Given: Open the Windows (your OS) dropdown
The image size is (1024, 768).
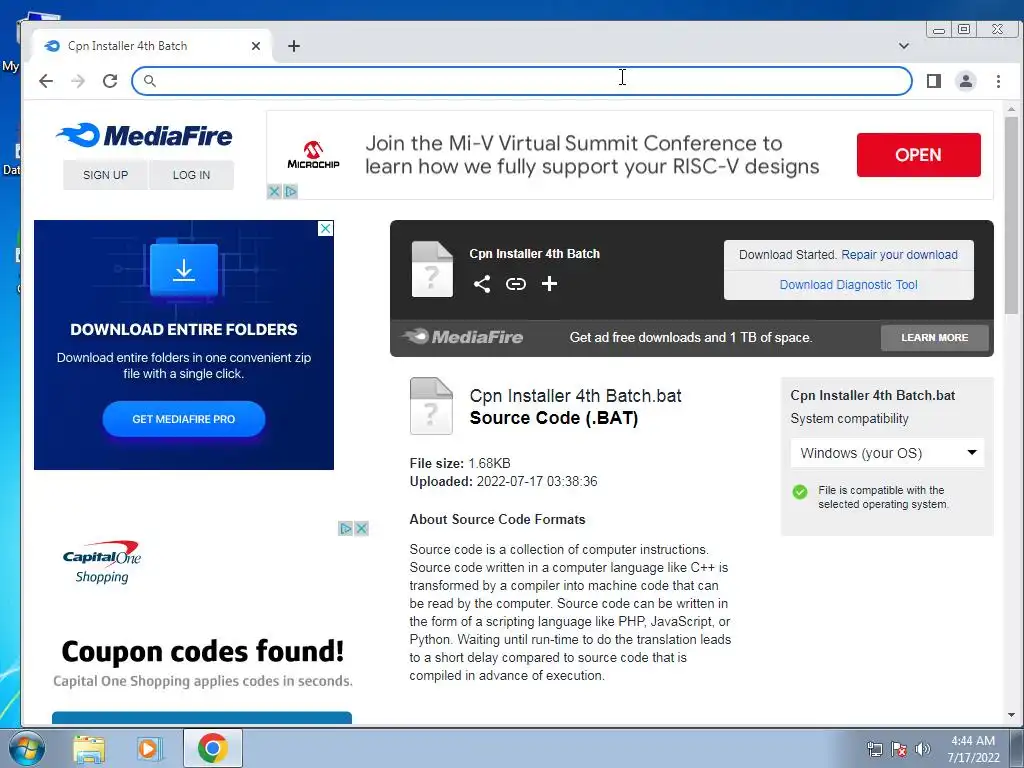Looking at the screenshot, I should point(888,453).
